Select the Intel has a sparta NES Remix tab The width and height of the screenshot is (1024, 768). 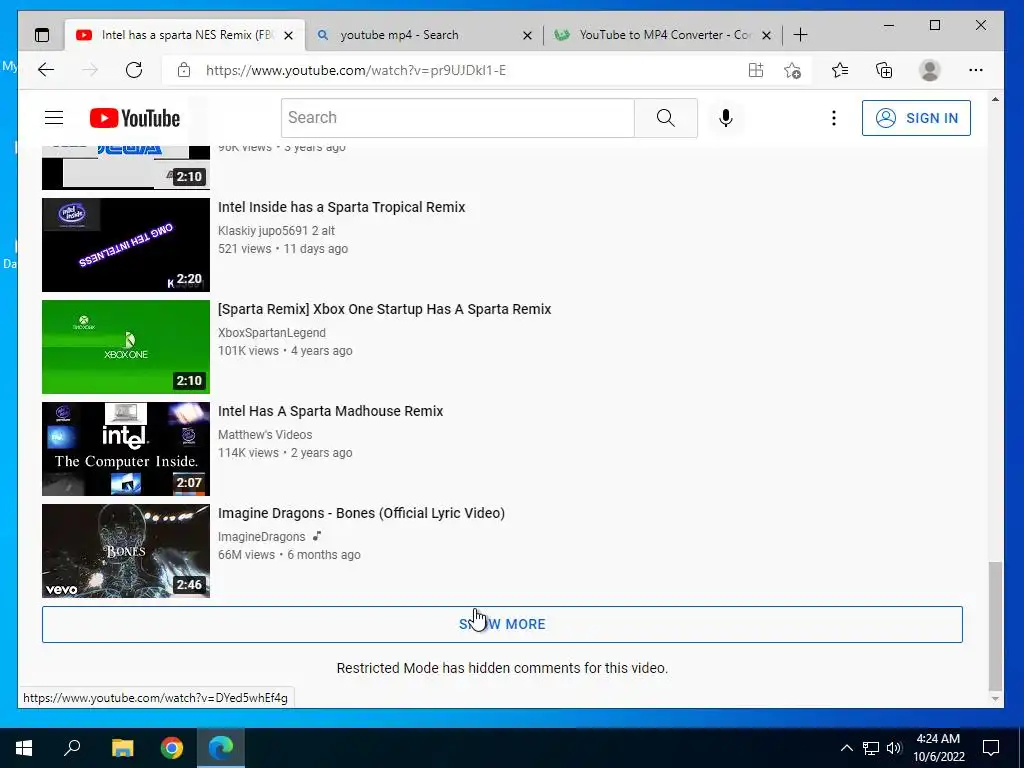(185, 35)
